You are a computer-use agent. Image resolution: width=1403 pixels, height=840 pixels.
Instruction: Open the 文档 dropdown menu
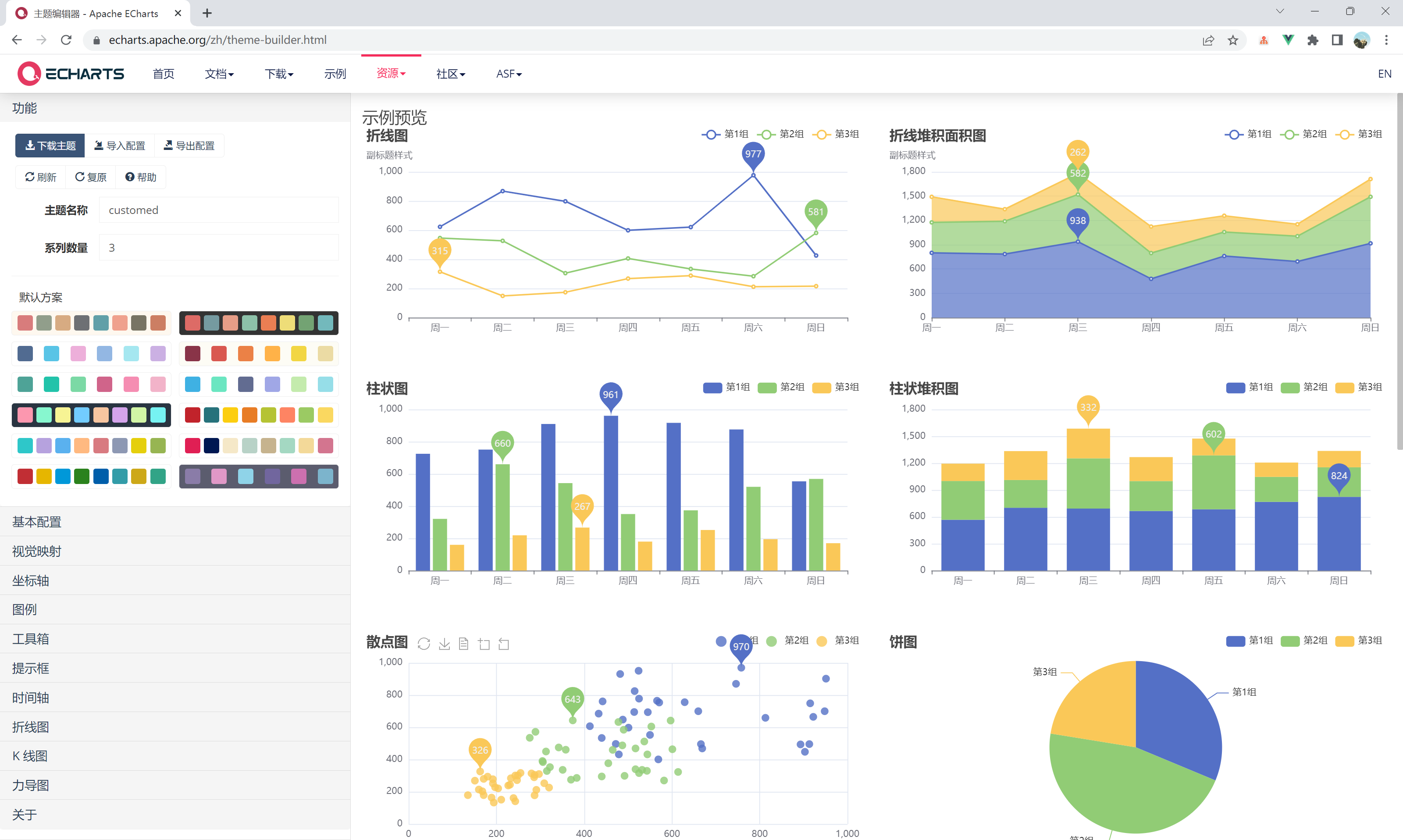coord(219,74)
